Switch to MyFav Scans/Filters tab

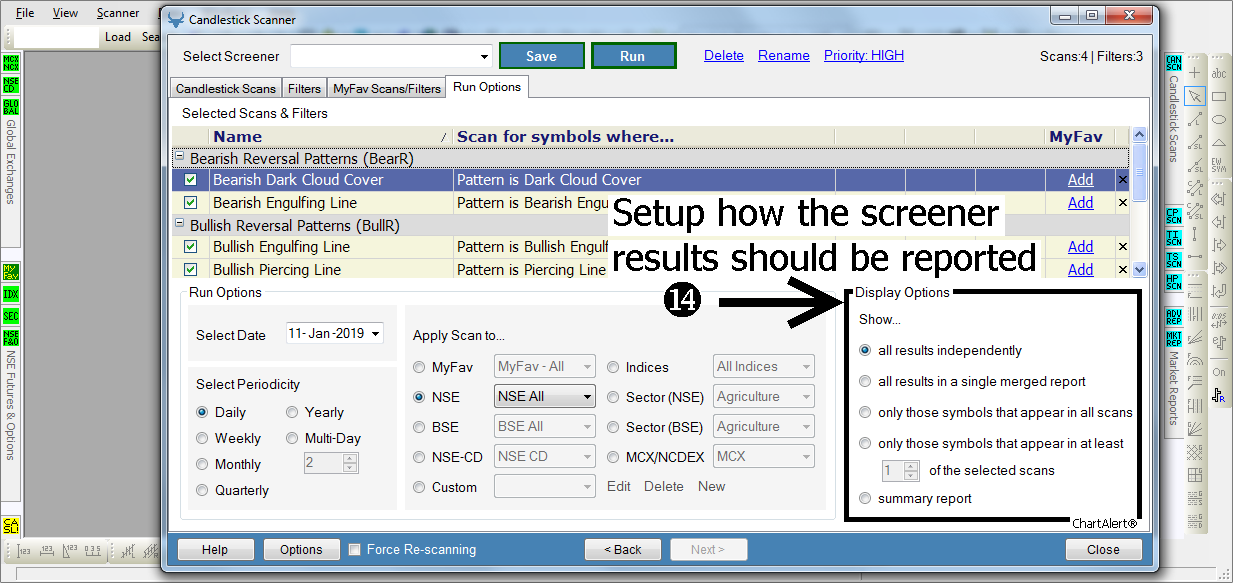(387, 88)
